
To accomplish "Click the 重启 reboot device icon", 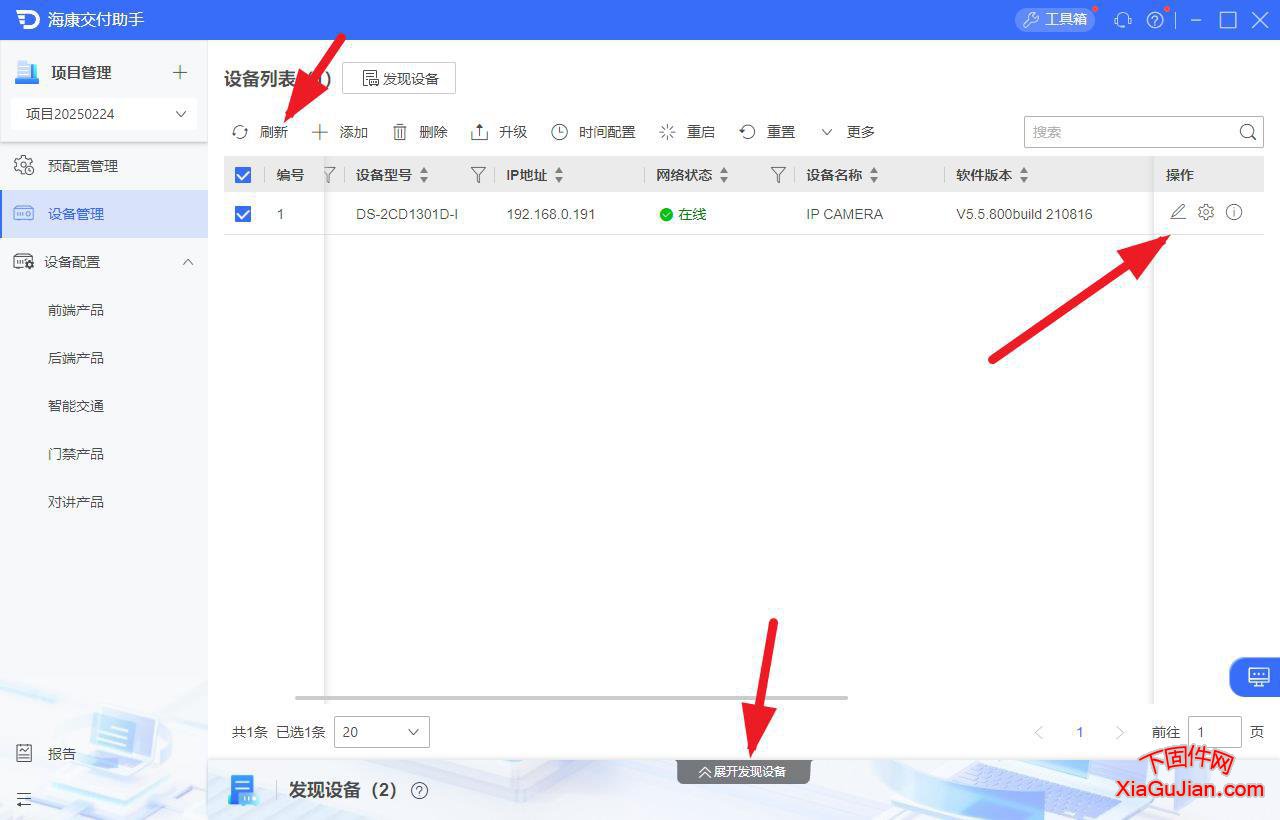I will click(x=667, y=131).
